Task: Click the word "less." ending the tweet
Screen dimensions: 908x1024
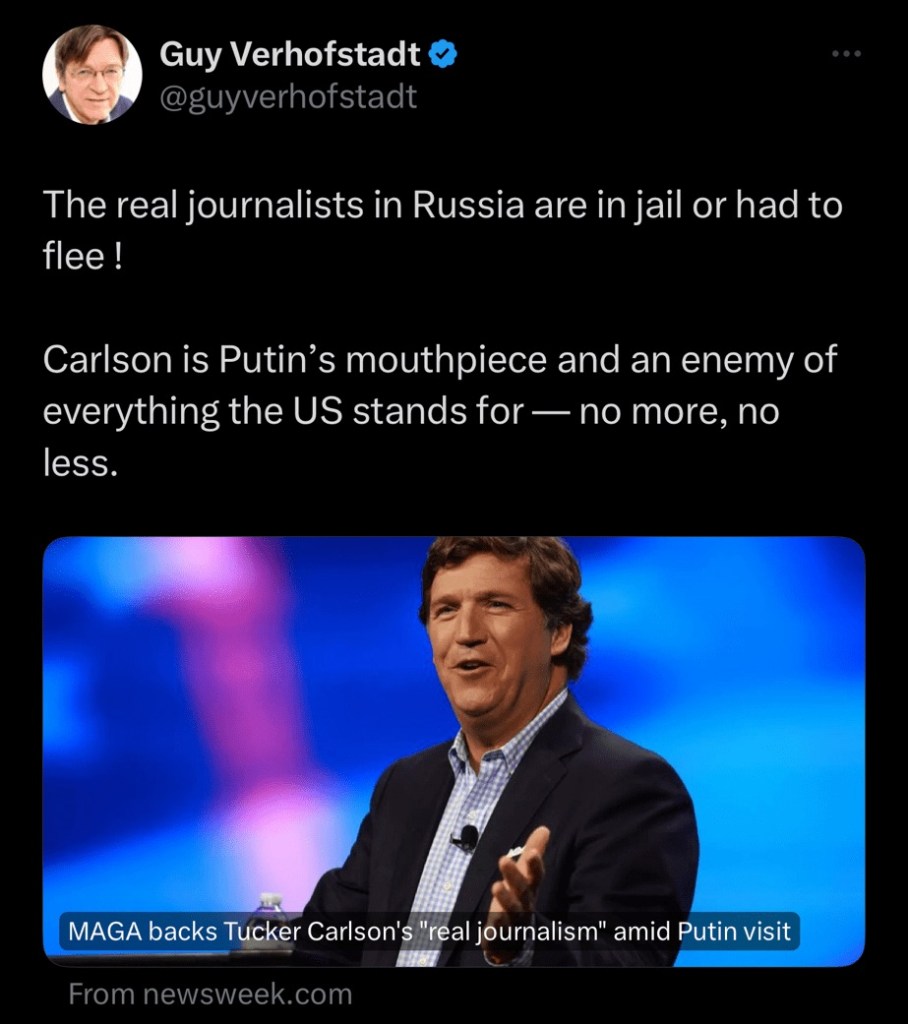Action: click(x=80, y=462)
